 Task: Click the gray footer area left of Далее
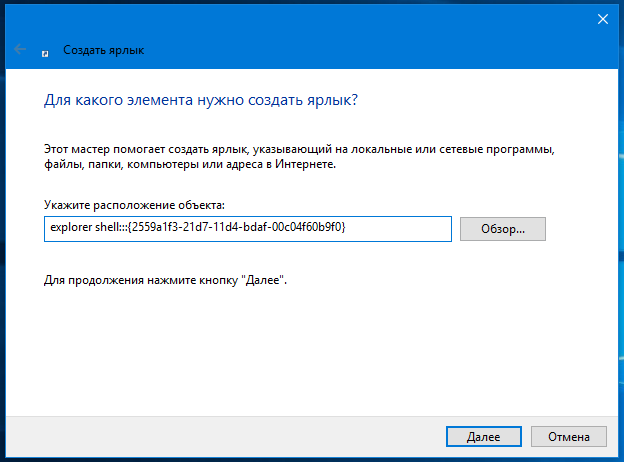(223, 437)
